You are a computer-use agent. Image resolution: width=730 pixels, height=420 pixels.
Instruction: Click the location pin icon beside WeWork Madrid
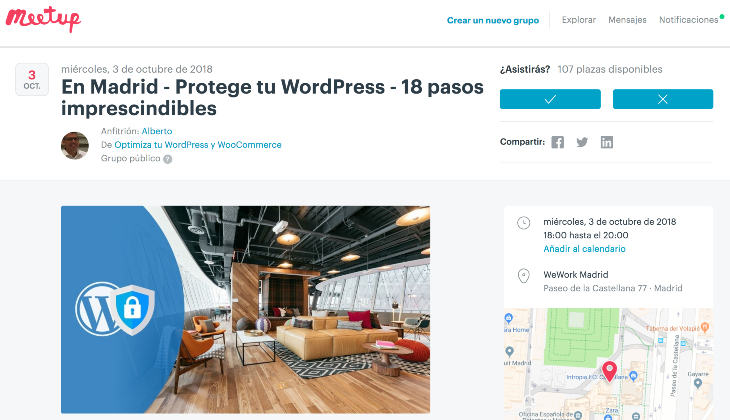[524, 276]
